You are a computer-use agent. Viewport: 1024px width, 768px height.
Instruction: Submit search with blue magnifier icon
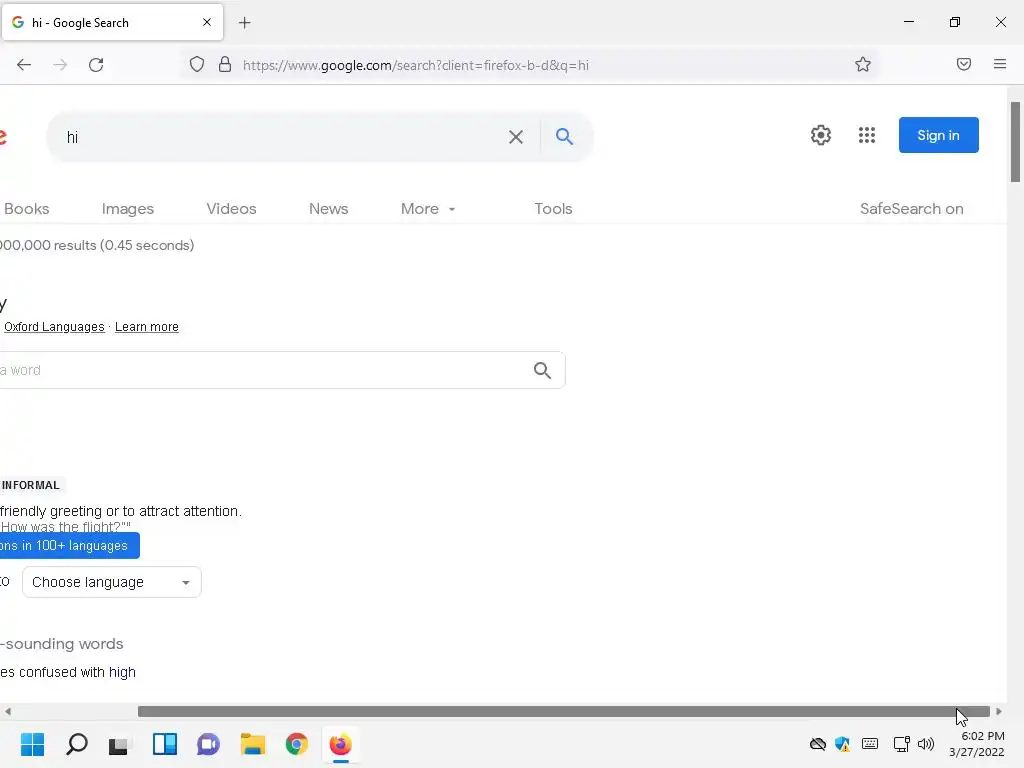564,136
